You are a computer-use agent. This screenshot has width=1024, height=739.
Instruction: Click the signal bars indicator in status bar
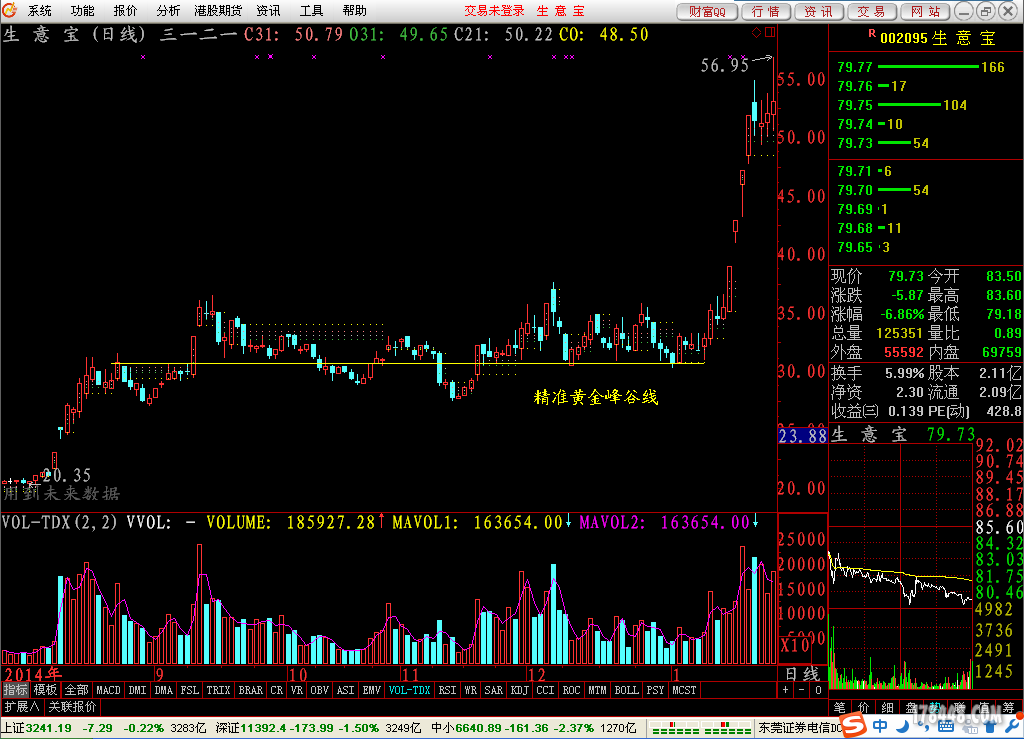pos(701,728)
